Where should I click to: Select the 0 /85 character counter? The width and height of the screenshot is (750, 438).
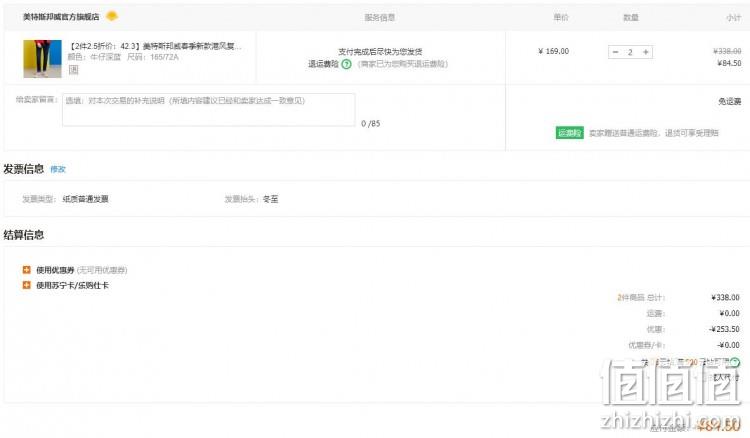[371, 123]
